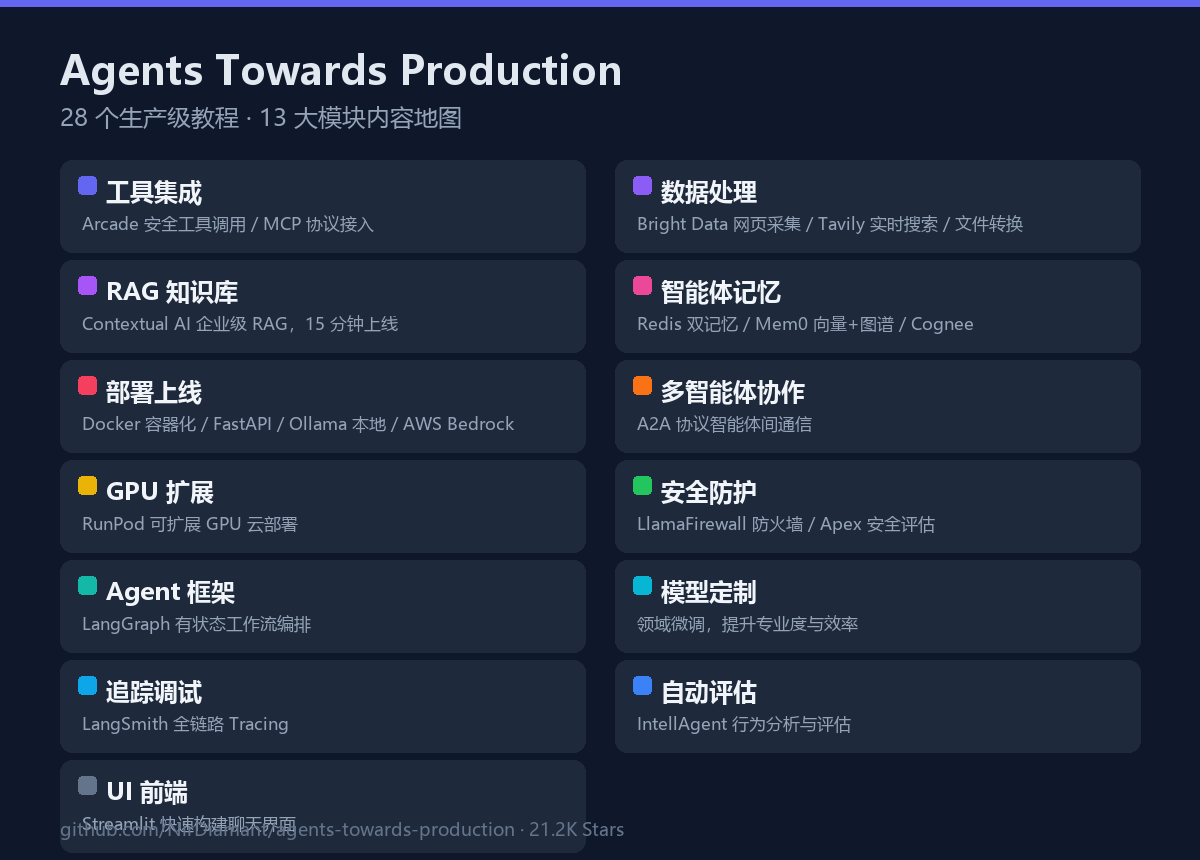Image resolution: width=1200 pixels, height=860 pixels.
Task: Select the 模型定制 card title
Action: click(709, 592)
